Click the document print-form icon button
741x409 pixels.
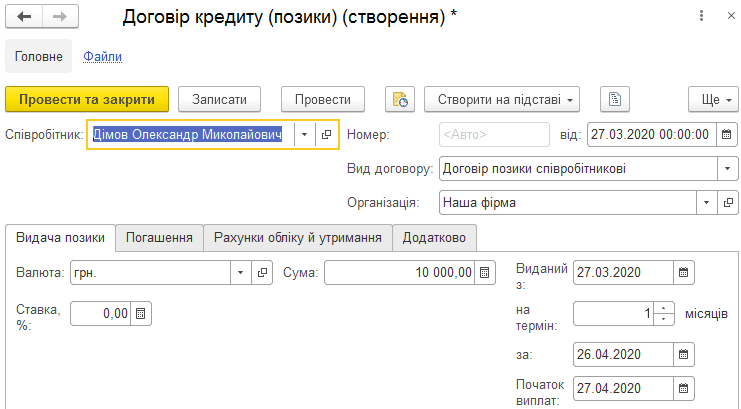(x=615, y=99)
